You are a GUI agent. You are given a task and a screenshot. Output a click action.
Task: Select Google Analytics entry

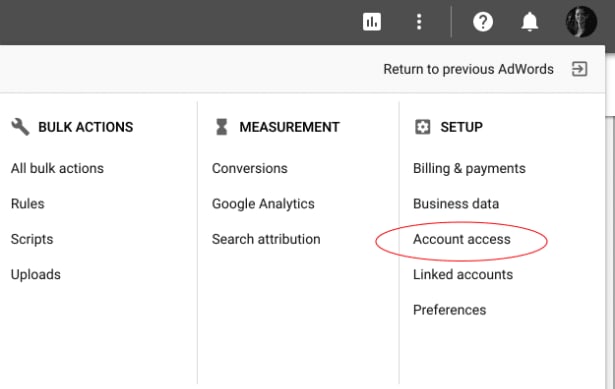tap(263, 204)
